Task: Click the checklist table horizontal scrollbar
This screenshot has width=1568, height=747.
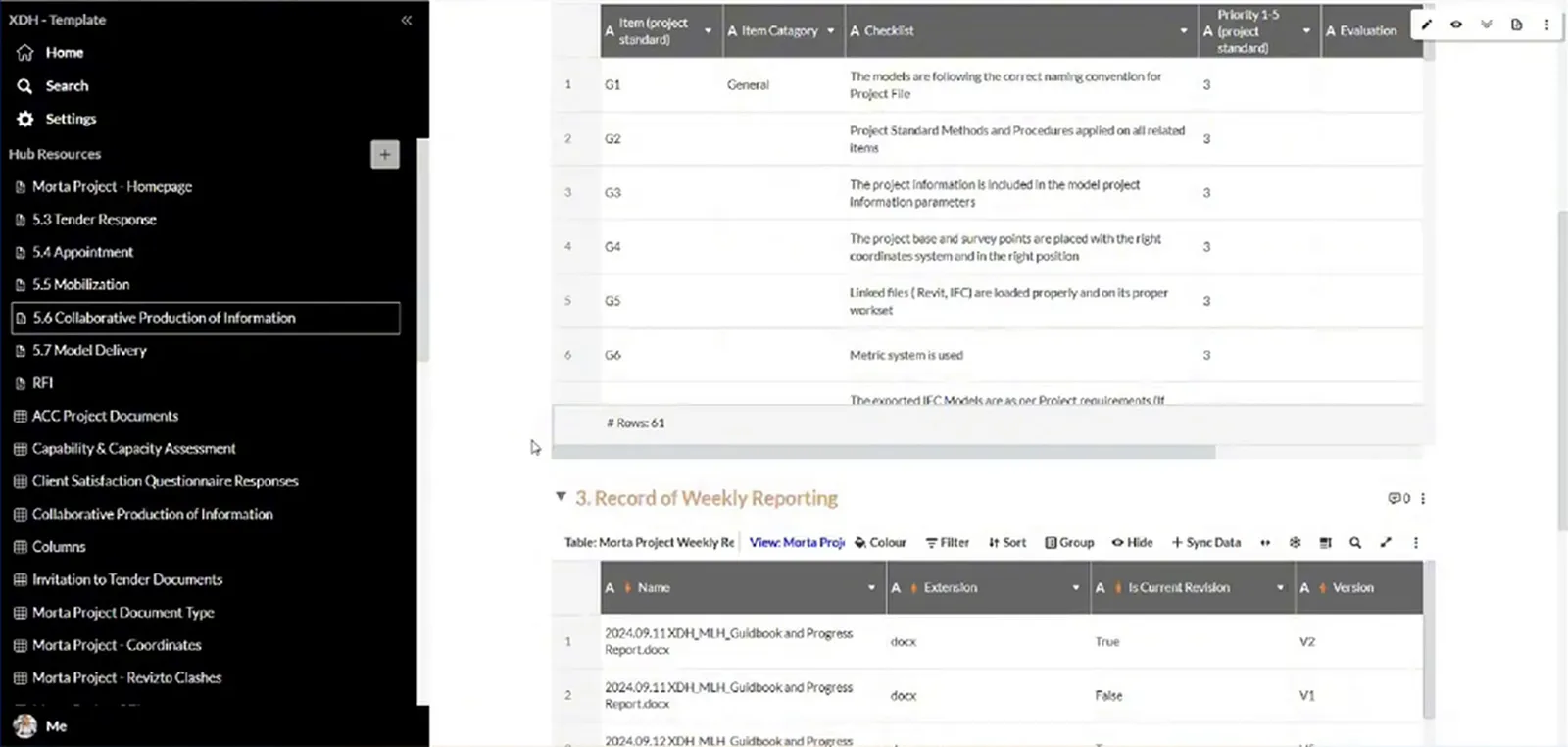Action: [883, 452]
